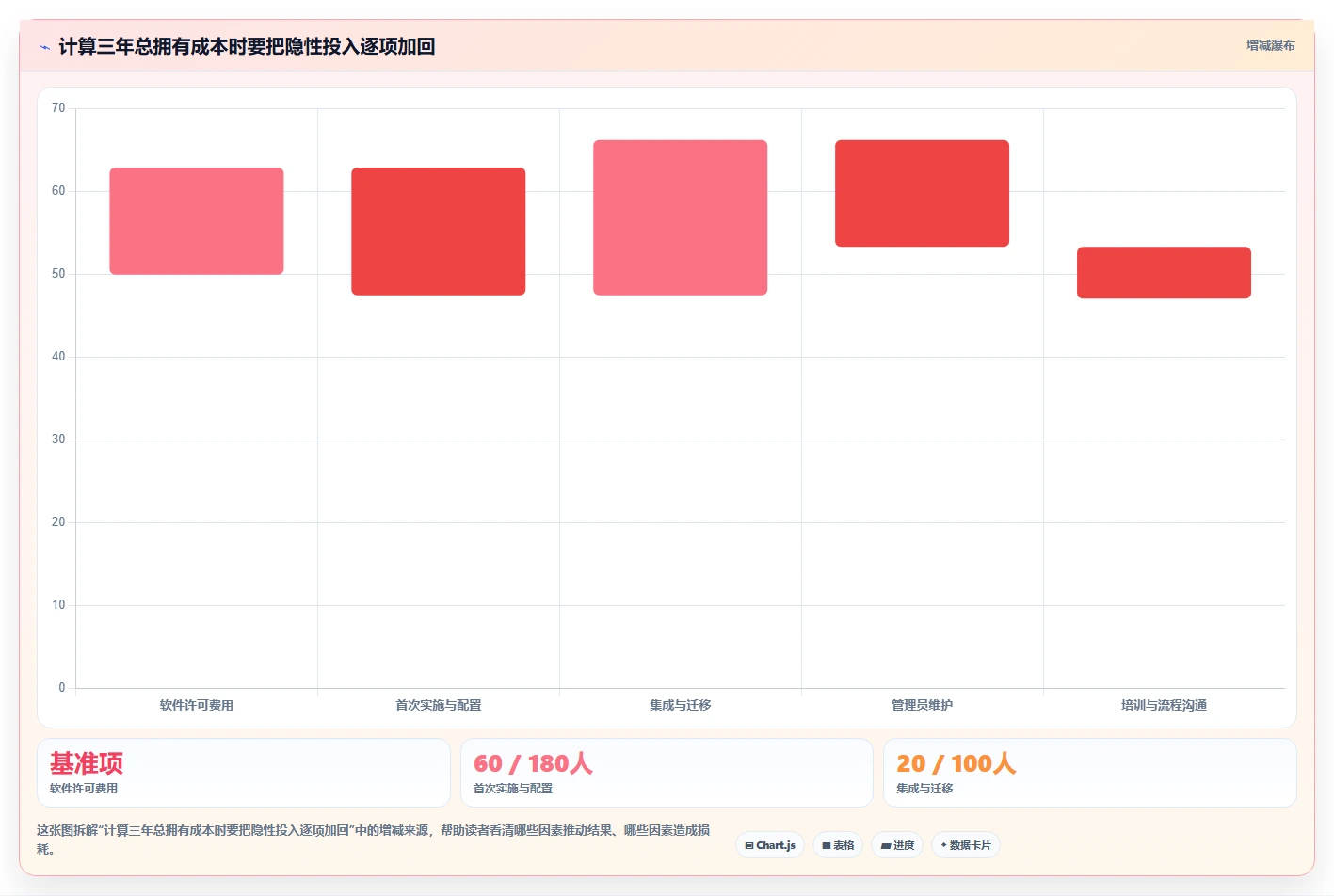Click the chart title 计算三年总拥有成本时要把隐性投入逐项加回
Viewport: 1334px width, 896px height.
[247, 47]
